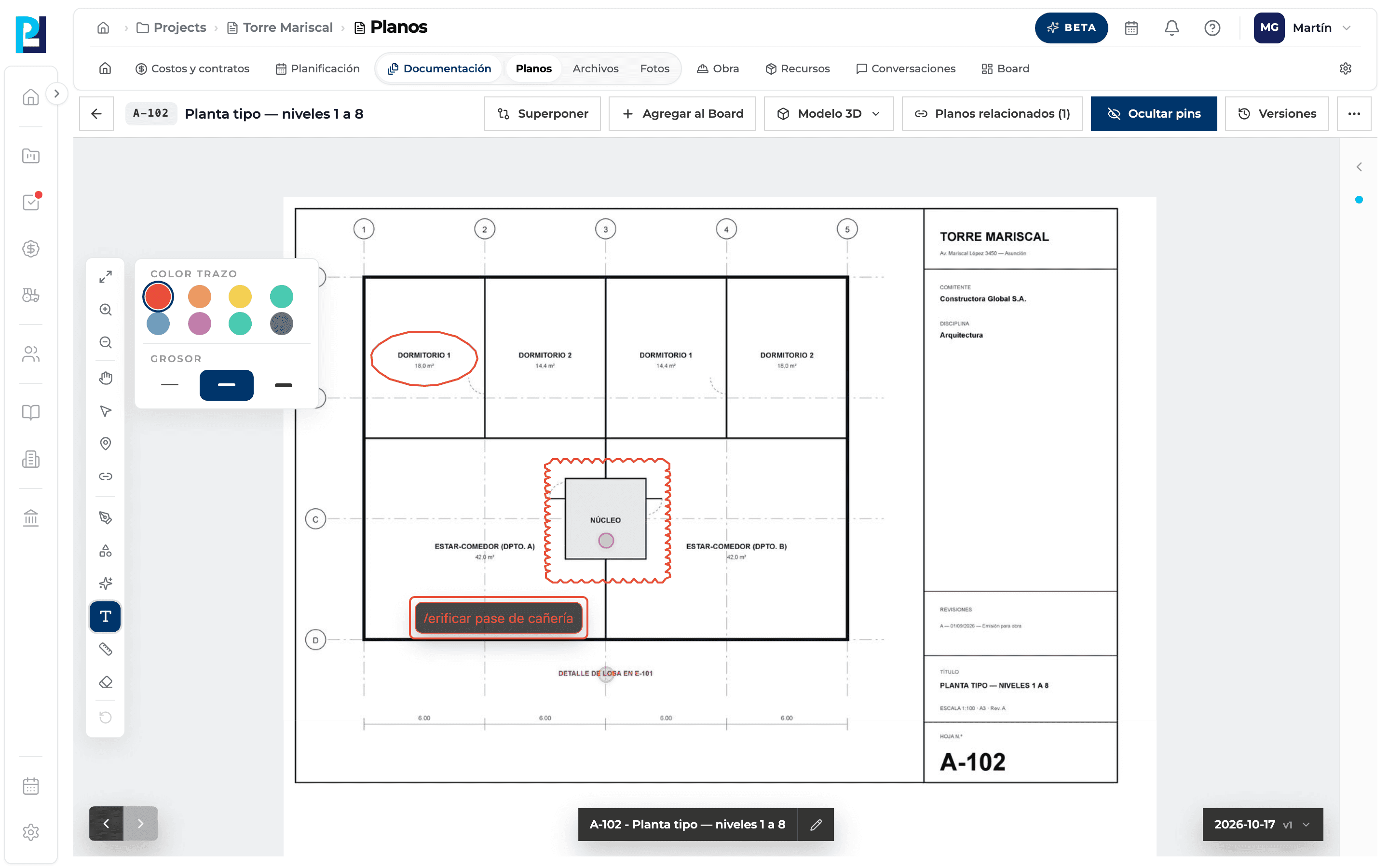Select the hand pan tool
The width and height of the screenshot is (1389, 868).
tap(105, 378)
